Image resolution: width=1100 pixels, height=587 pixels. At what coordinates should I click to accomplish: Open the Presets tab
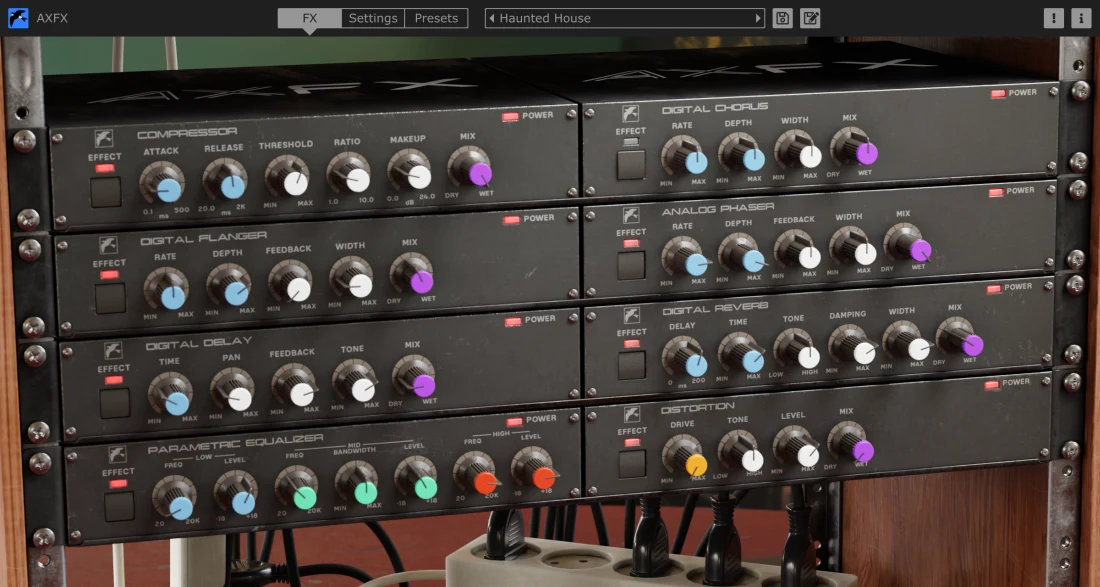[437, 17]
